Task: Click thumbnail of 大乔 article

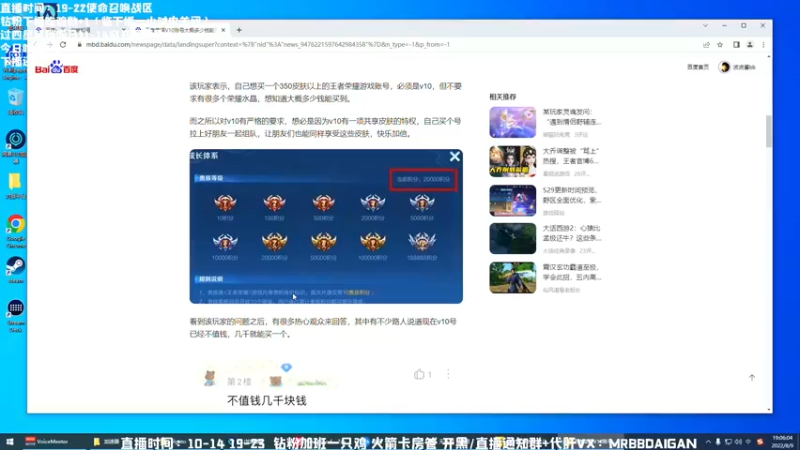Action: 513,161
